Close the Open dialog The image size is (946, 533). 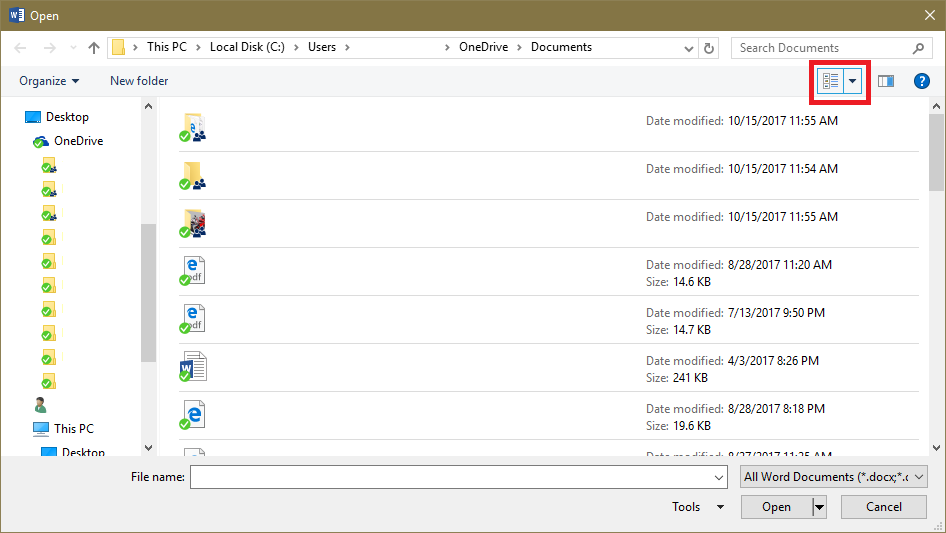930,15
